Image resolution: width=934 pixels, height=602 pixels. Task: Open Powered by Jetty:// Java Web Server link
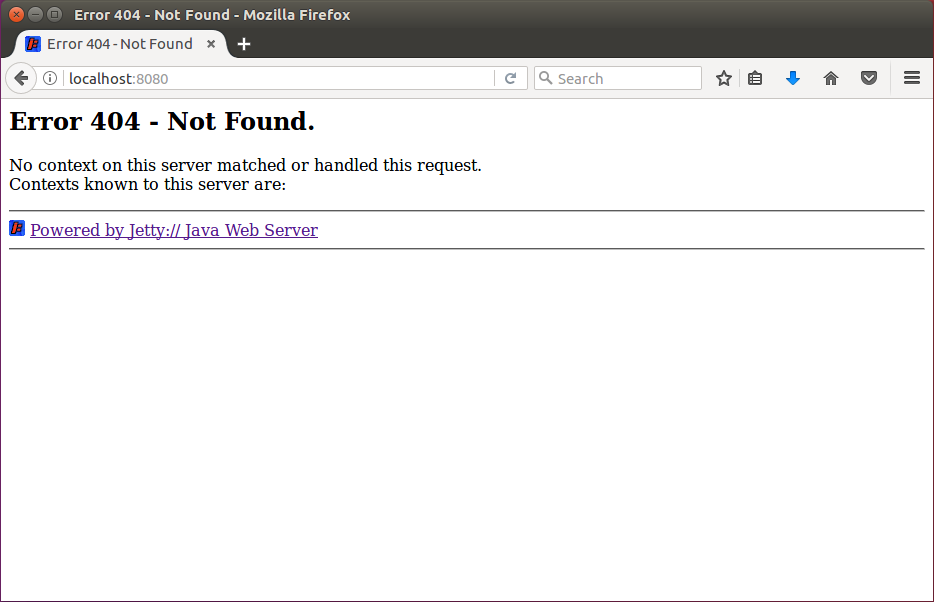pos(174,230)
